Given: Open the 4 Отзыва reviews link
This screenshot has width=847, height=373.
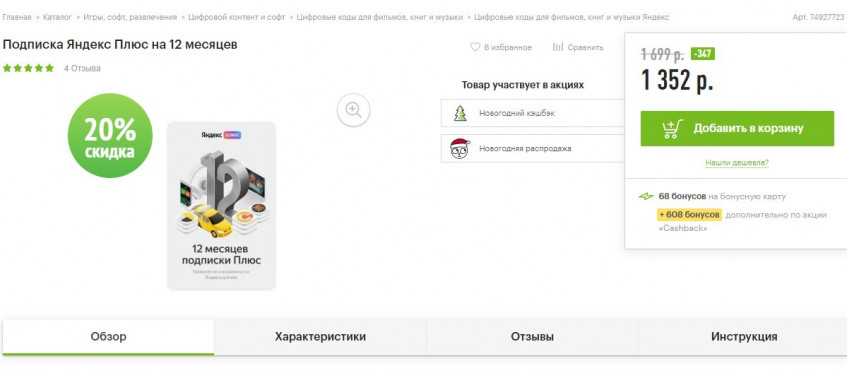Looking at the screenshot, I should tap(82, 69).
